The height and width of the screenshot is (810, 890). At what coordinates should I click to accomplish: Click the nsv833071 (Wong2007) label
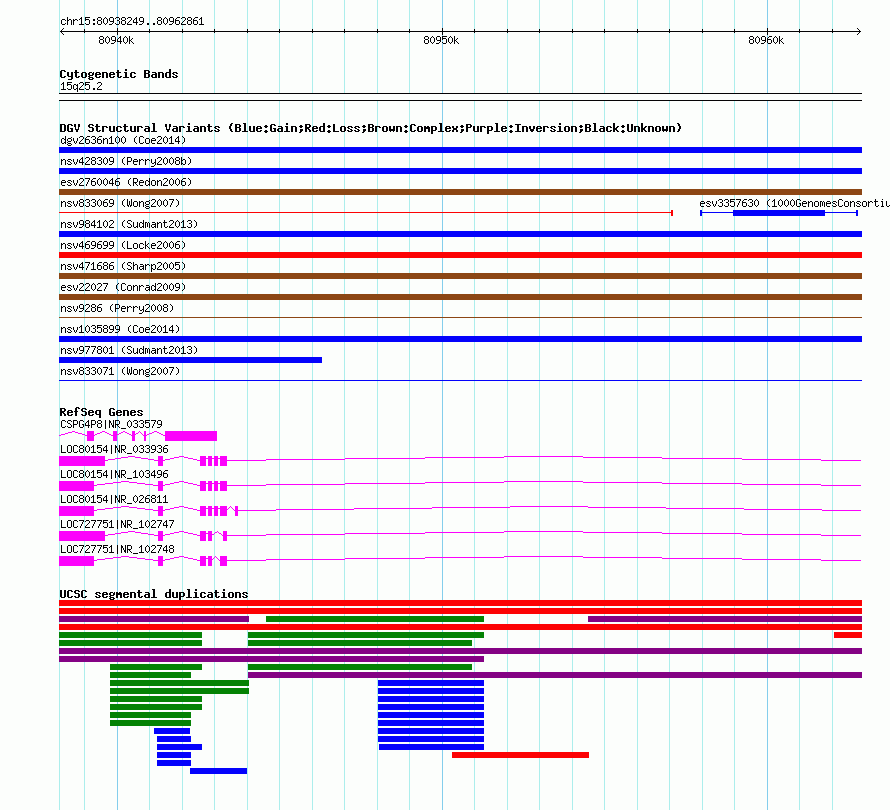click(x=120, y=371)
